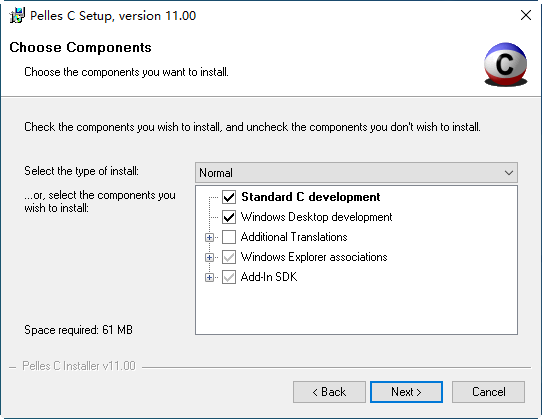
Task: Select the Standard C development item label
Action: click(x=310, y=197)
